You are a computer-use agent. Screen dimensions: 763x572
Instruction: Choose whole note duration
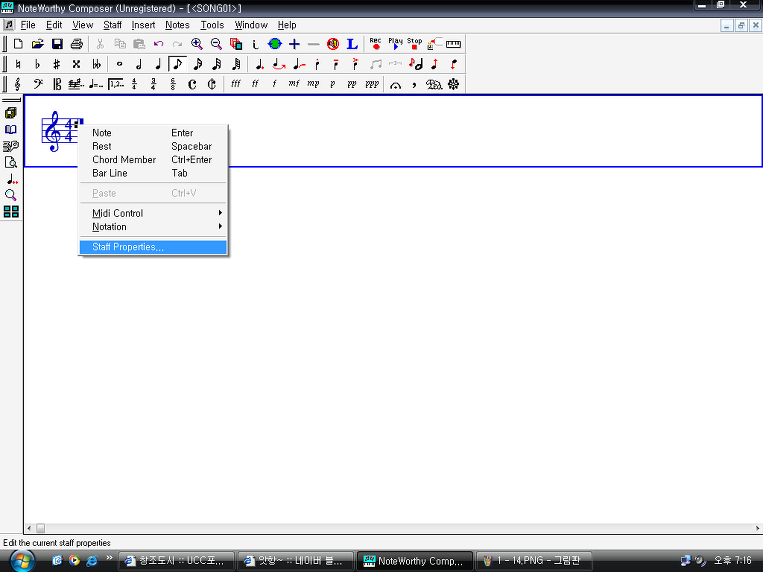click(119, 64)
